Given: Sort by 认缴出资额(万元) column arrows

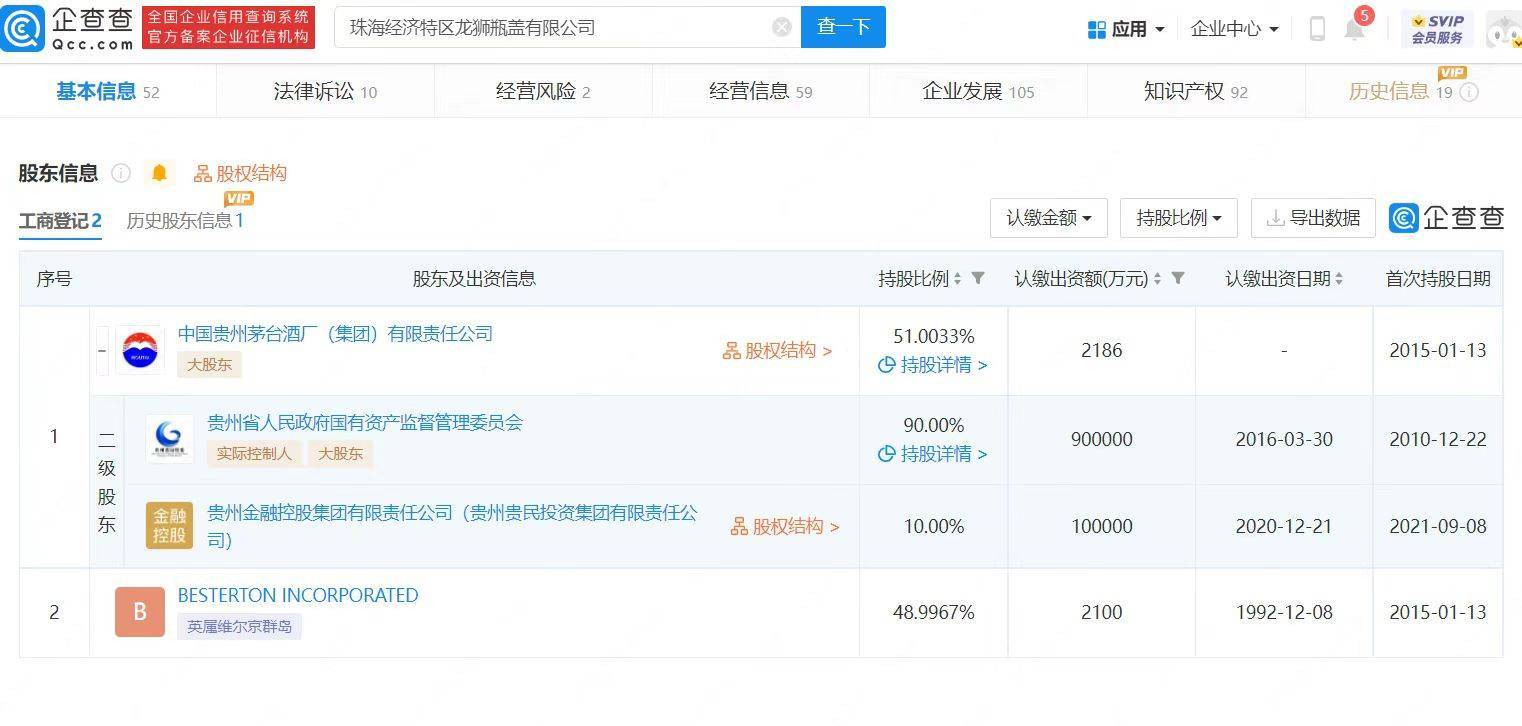Looking at the screenshot, I should coord(1157,279).
